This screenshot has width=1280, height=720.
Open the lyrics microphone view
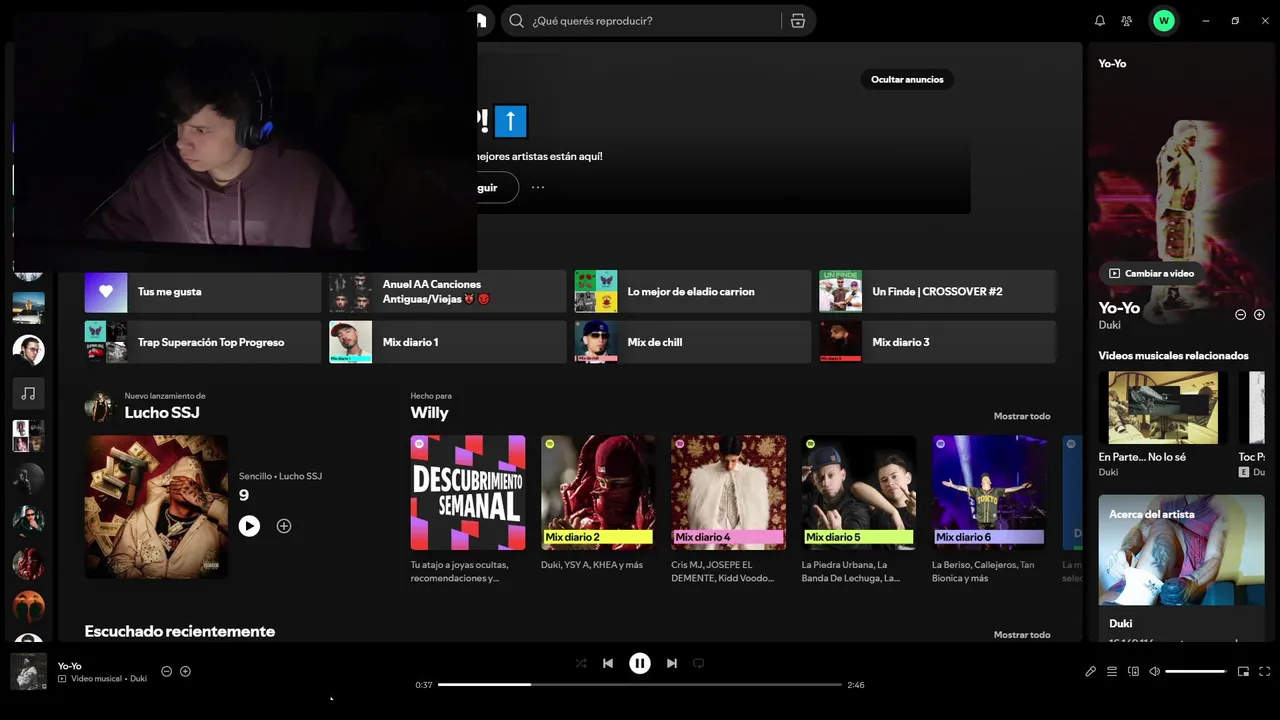point(1091,671)
